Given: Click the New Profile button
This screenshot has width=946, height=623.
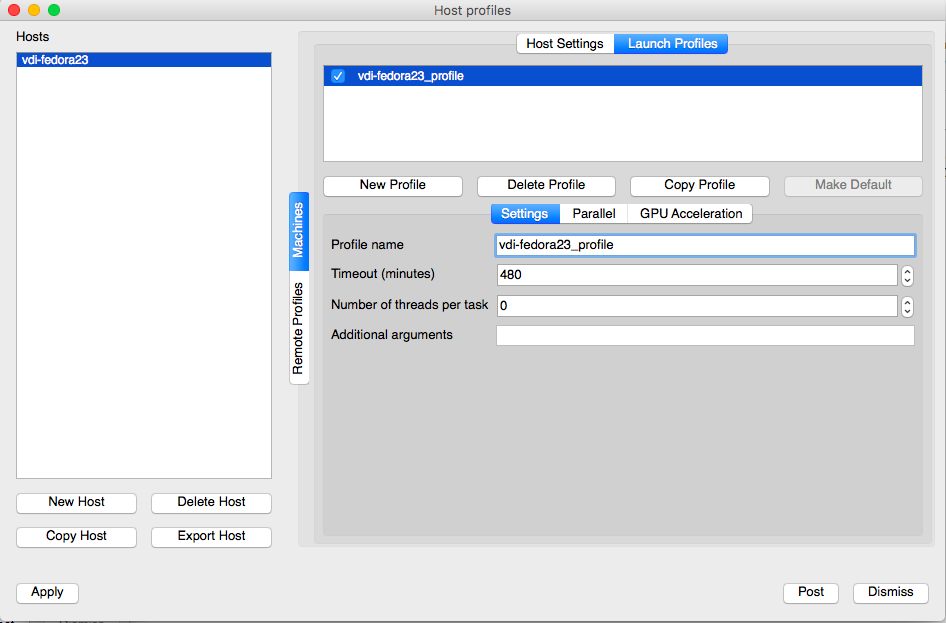Looking at the screenshot, I should 393,186.
